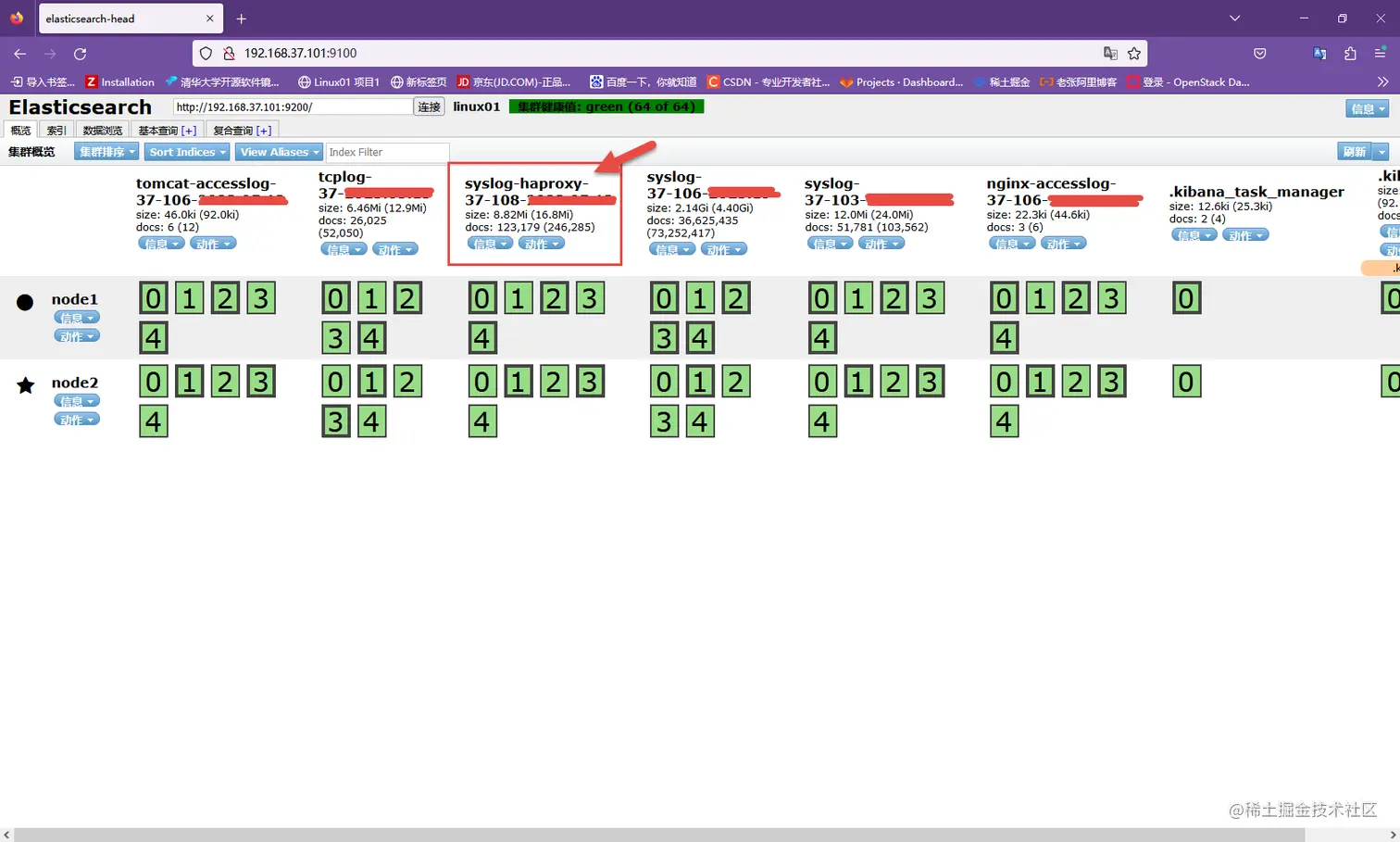Viewport: 1400px width, 842px height.
Task: Focus the Elasticsearch connection URL field
Action: pyautogui.click(x=293, y=107)
